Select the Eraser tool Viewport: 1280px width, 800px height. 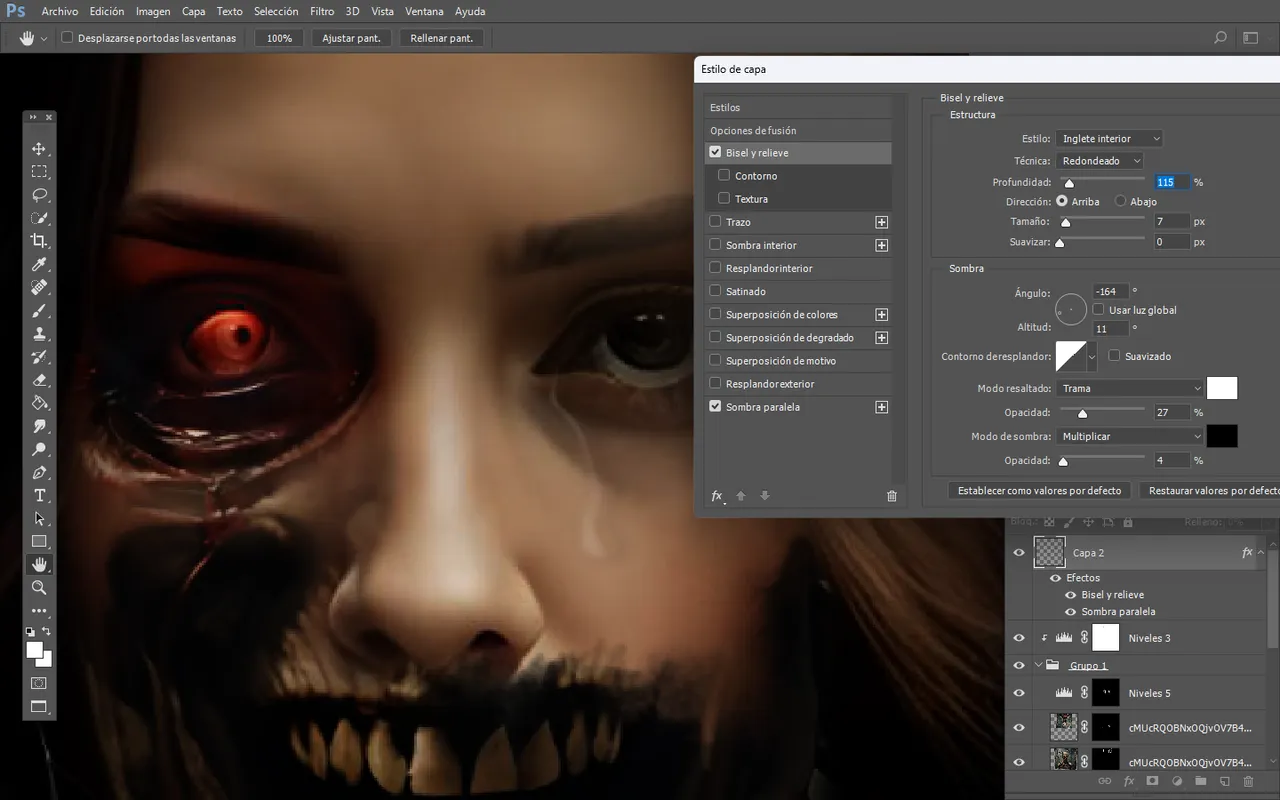pyautogui.click(x=39, y=380)
